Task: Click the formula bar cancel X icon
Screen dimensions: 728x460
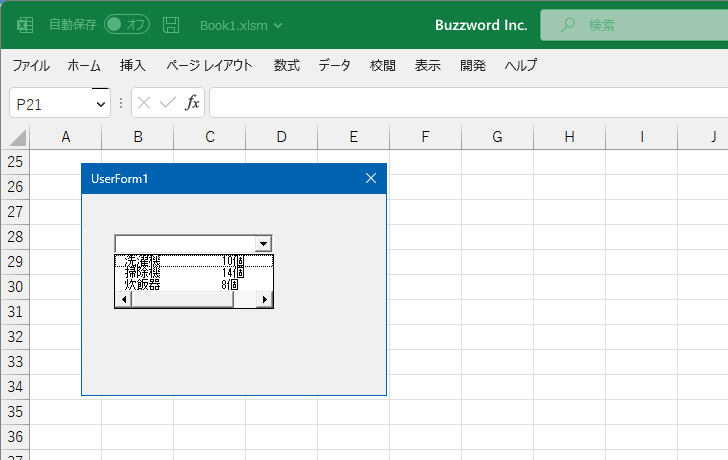Action: pos(144,103)
